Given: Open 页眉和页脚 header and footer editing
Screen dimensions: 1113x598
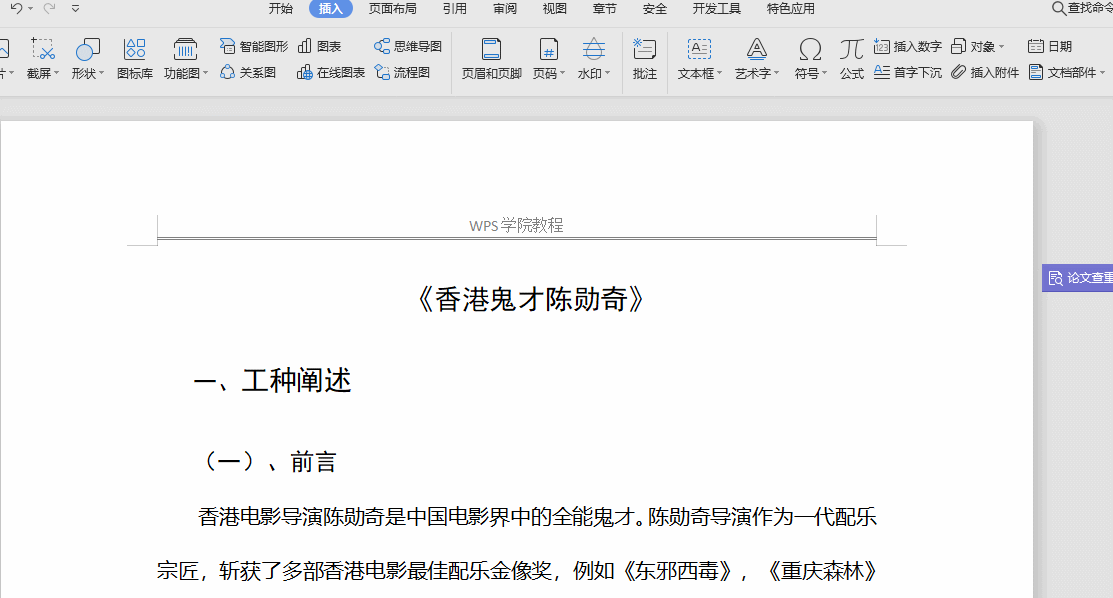Looking at the screenshot, I should (x=490, y=58).
